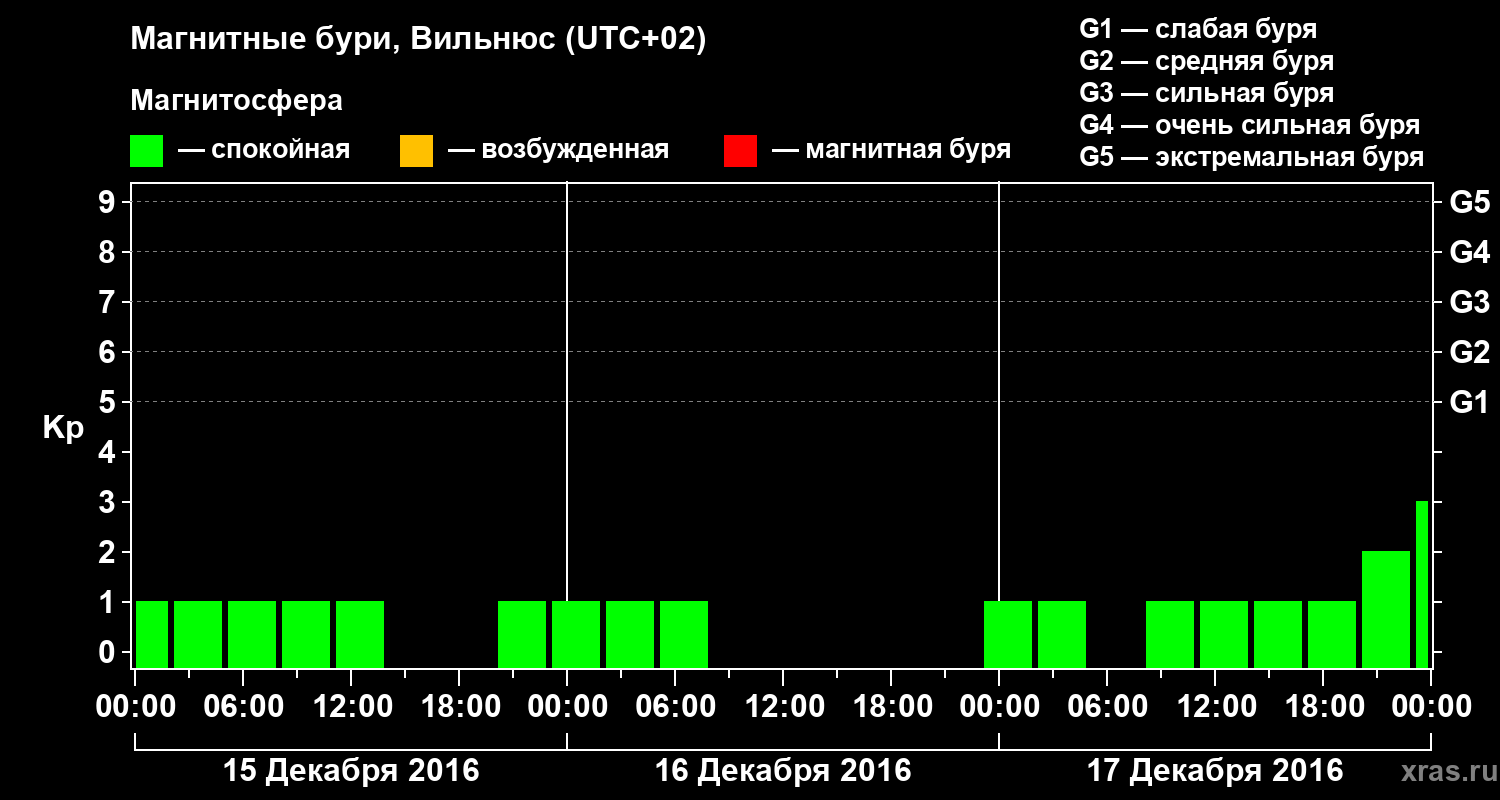Click the 00:00 label between 15 and 16 Декабря
The height and width of the screenshot is (800, 1500).
(x=567, y=706)
